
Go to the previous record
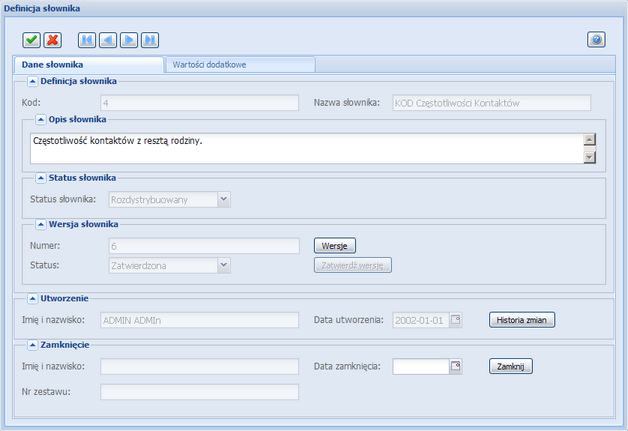(108, 40)
